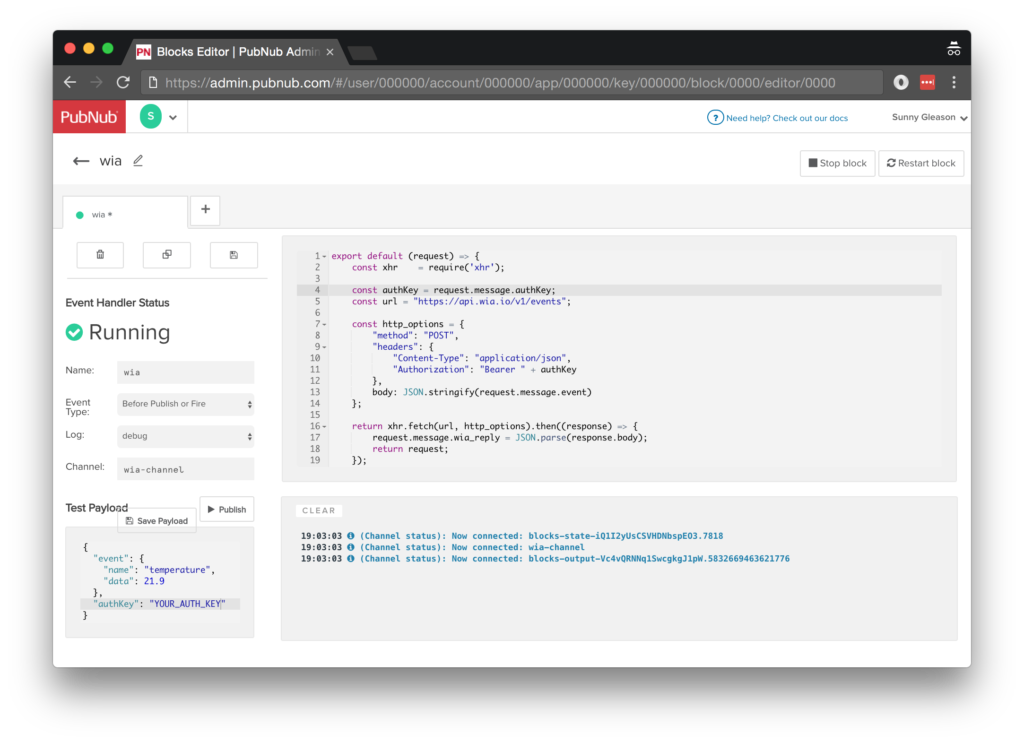Collapse code fold arrow at line 16

pyautogui.click(x=325, y=426)
